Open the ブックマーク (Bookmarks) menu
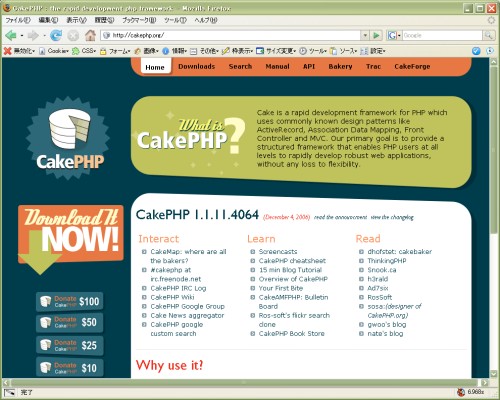Screen dimensions: 500x400 point(139,20)
